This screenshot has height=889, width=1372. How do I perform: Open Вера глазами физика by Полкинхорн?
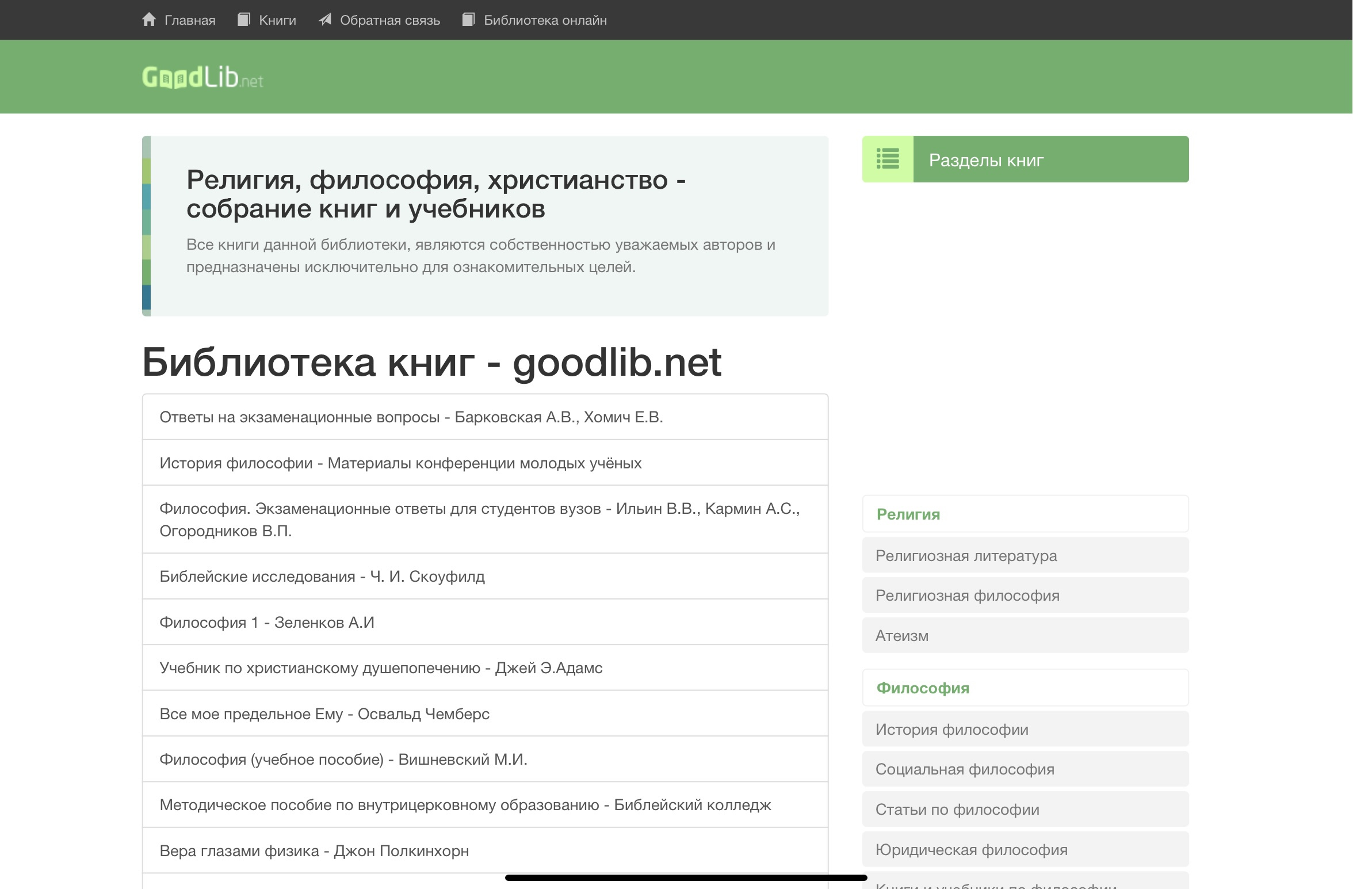pos(486,850)
